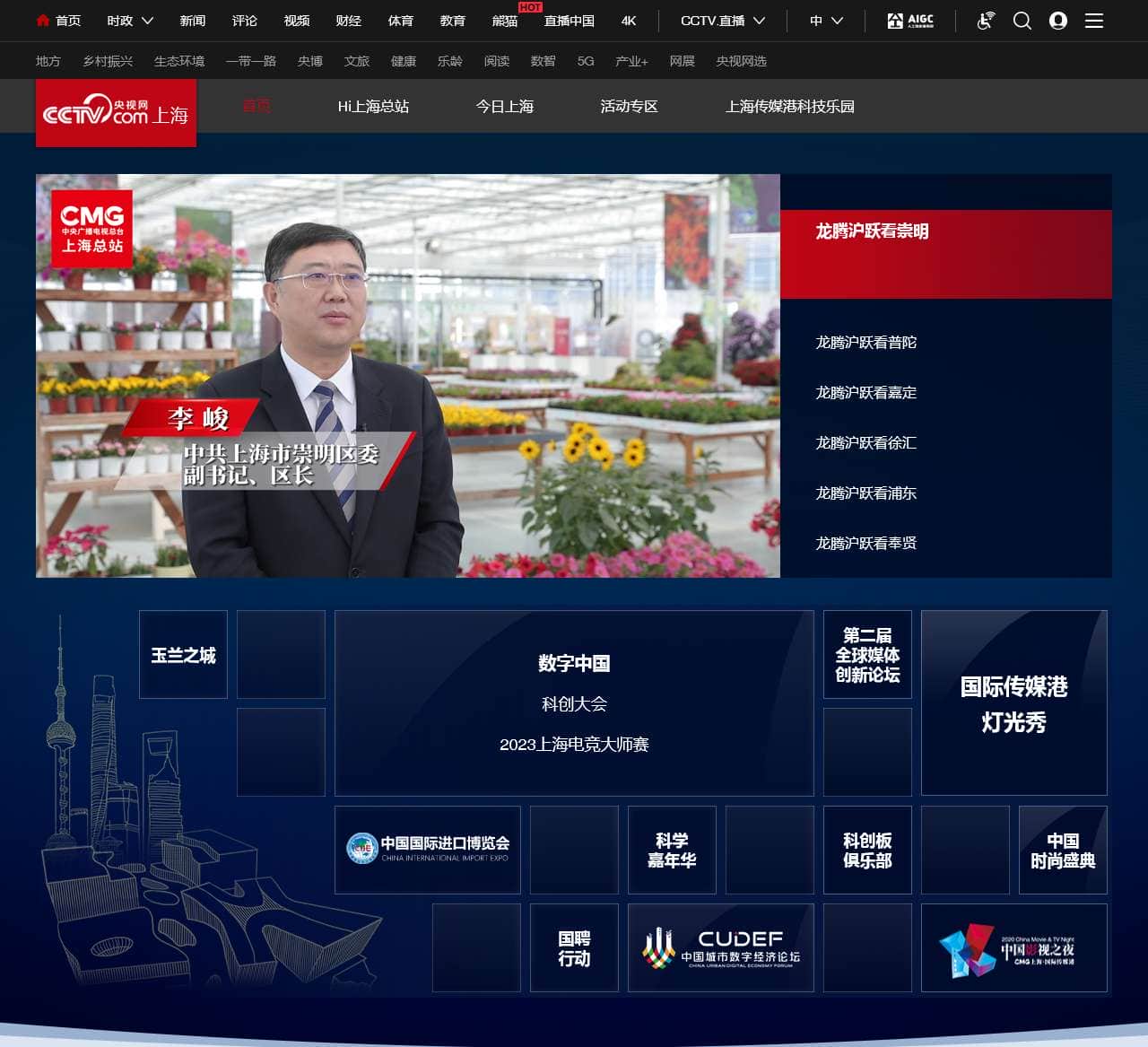Open the 科学嘉年华 tile
Screen dimensions: 1148x1047
672,850
